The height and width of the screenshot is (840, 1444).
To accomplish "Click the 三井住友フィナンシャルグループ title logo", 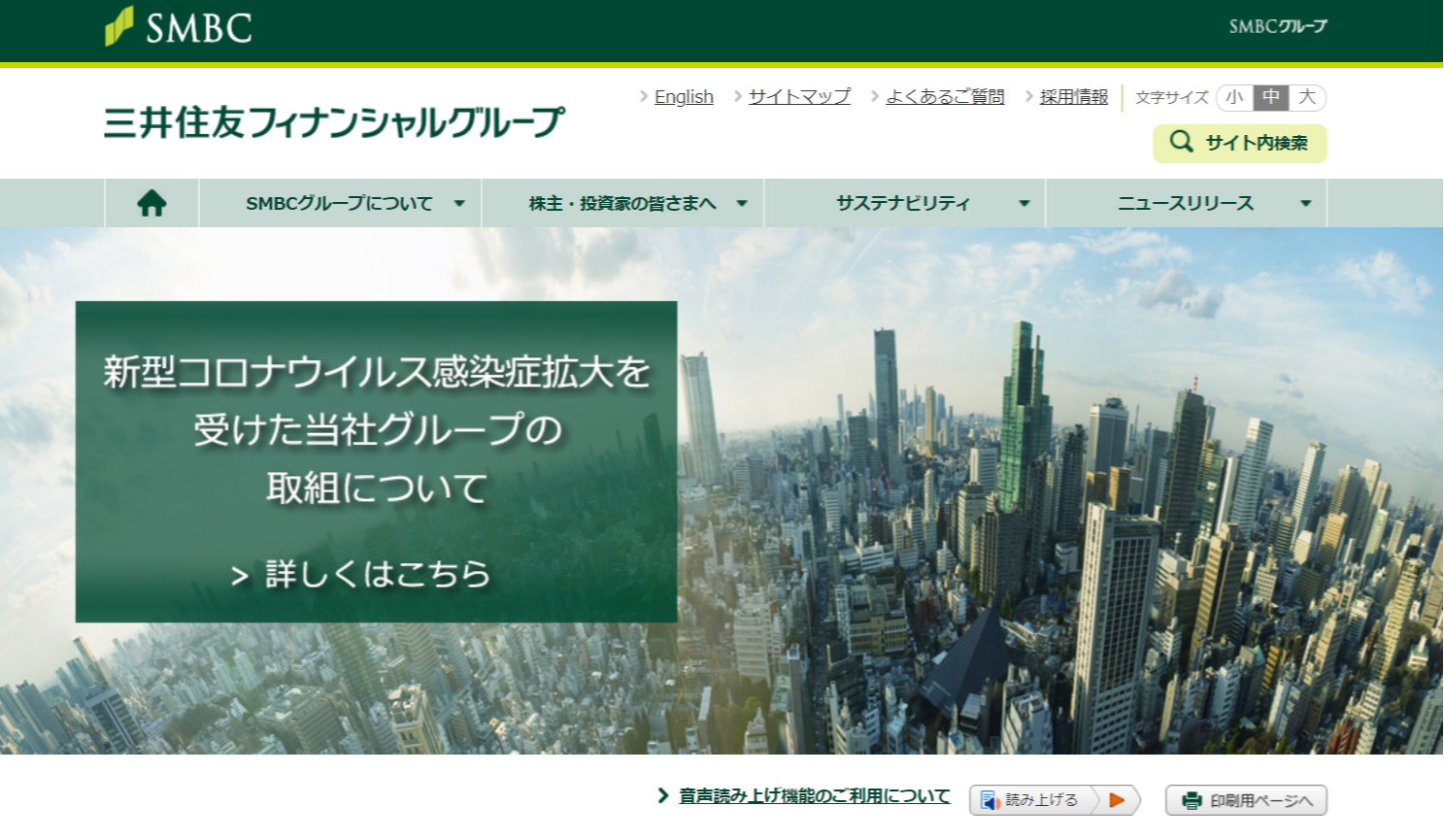I will 333,122.
